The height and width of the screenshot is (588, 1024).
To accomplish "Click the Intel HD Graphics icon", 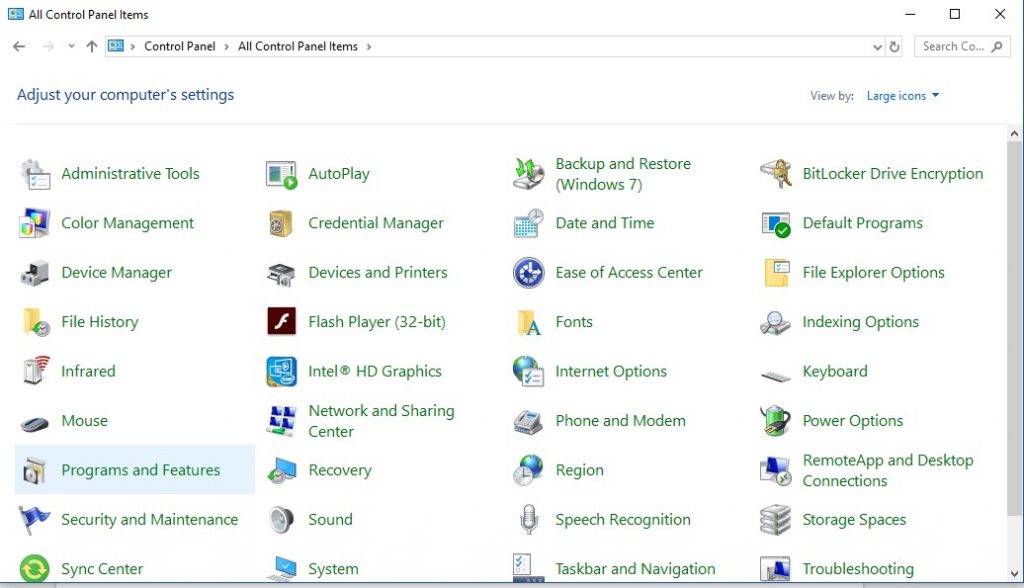I will pos(282,371).
